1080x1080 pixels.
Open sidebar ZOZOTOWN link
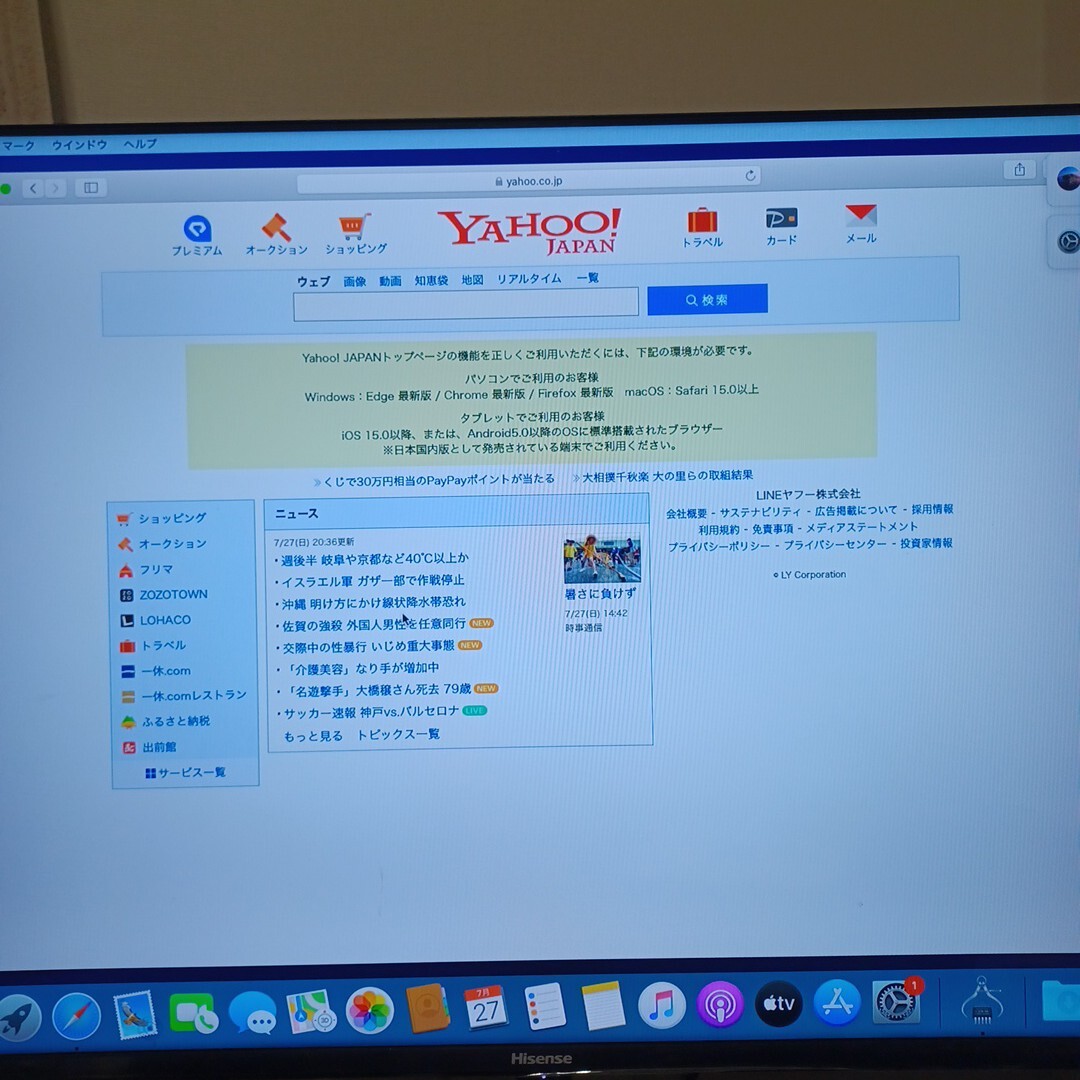[x=174, y=594]
